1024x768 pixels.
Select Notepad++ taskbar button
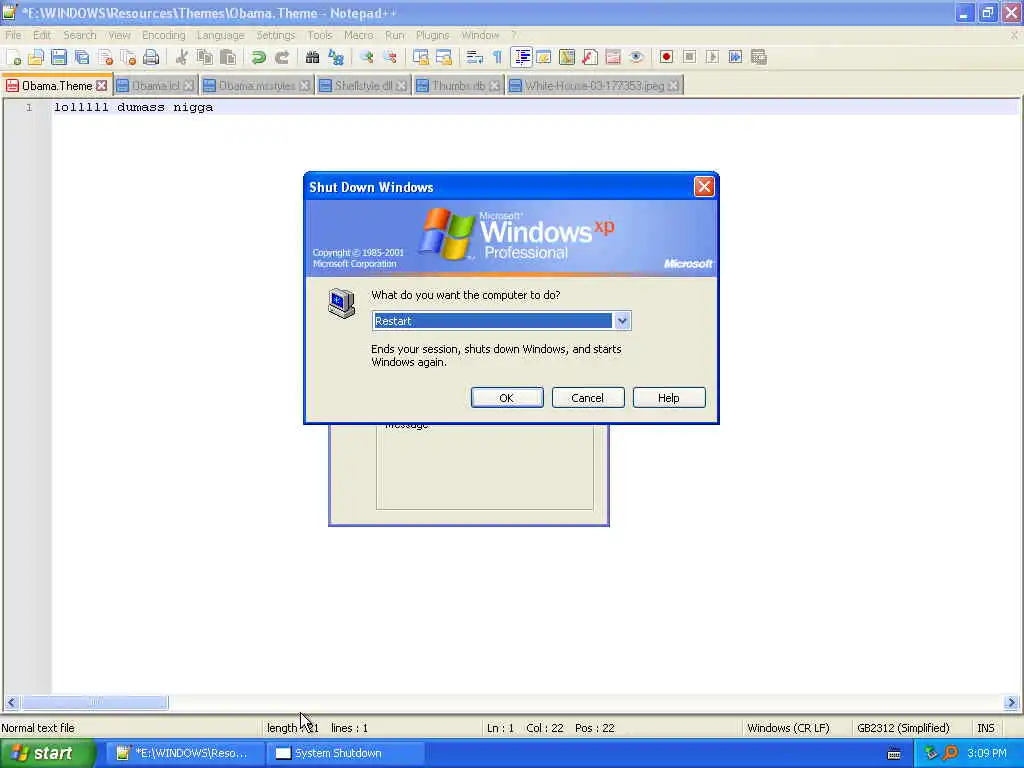[x=185, y=753]
